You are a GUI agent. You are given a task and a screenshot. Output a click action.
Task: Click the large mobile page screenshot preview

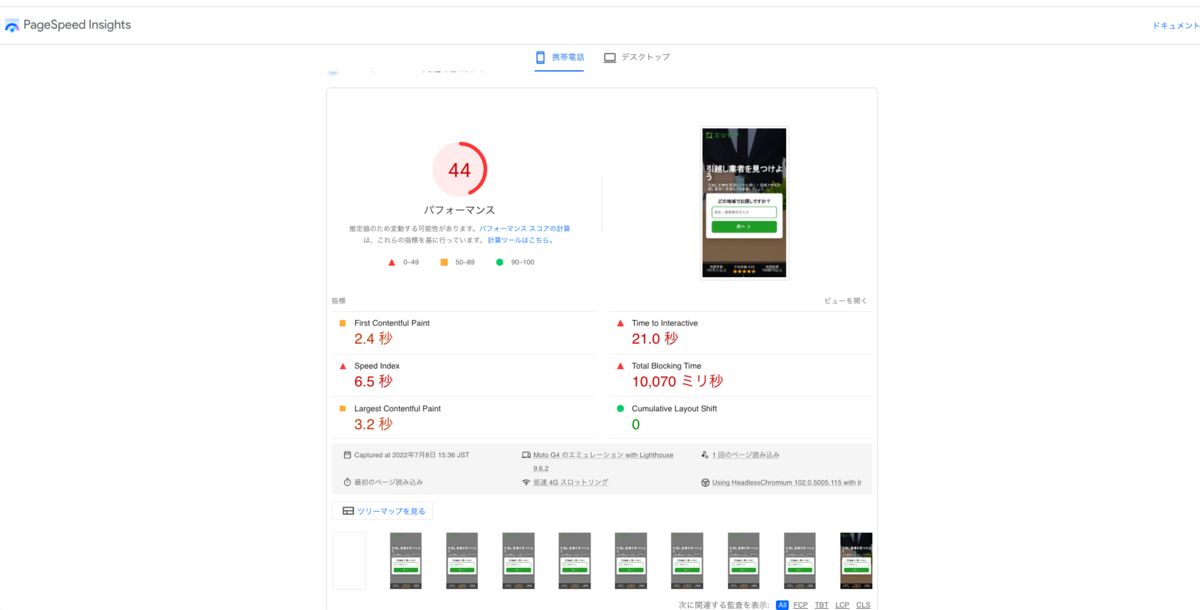tap(744, 202)
